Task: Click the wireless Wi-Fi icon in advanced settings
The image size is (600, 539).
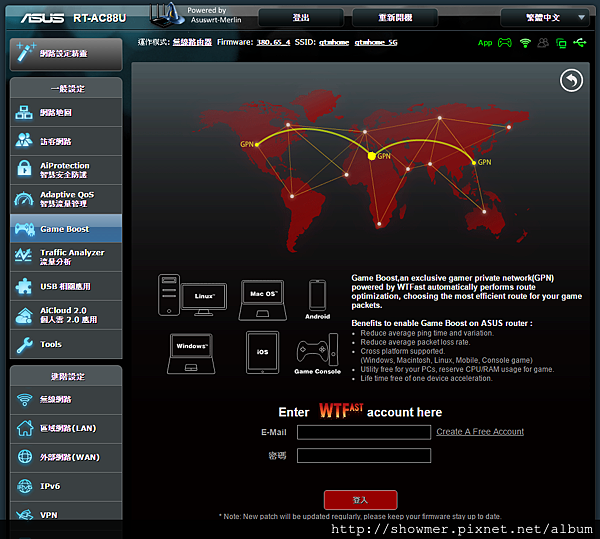Action: click(x=24, y=400)
